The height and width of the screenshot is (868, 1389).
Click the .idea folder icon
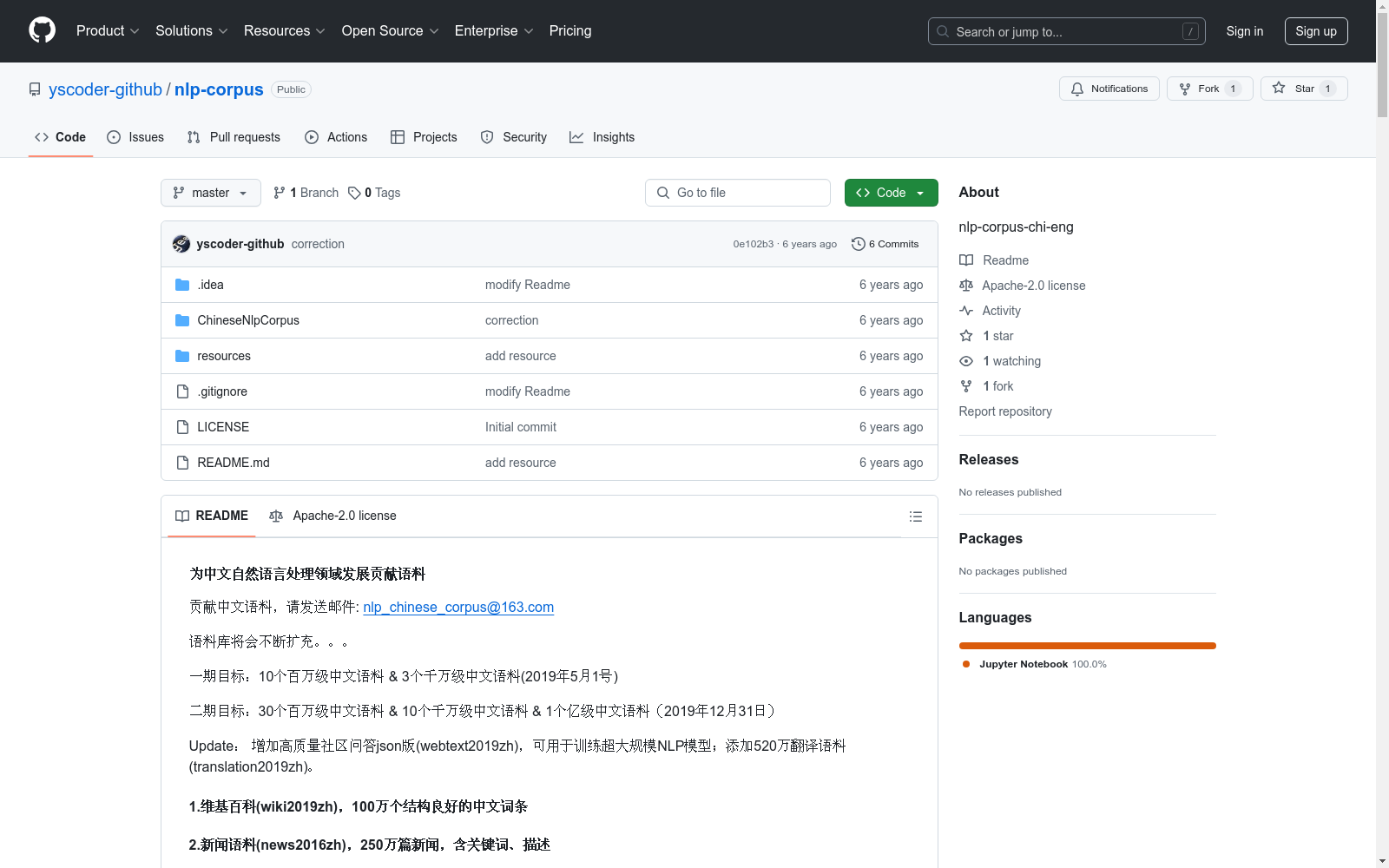click(182, 285)
